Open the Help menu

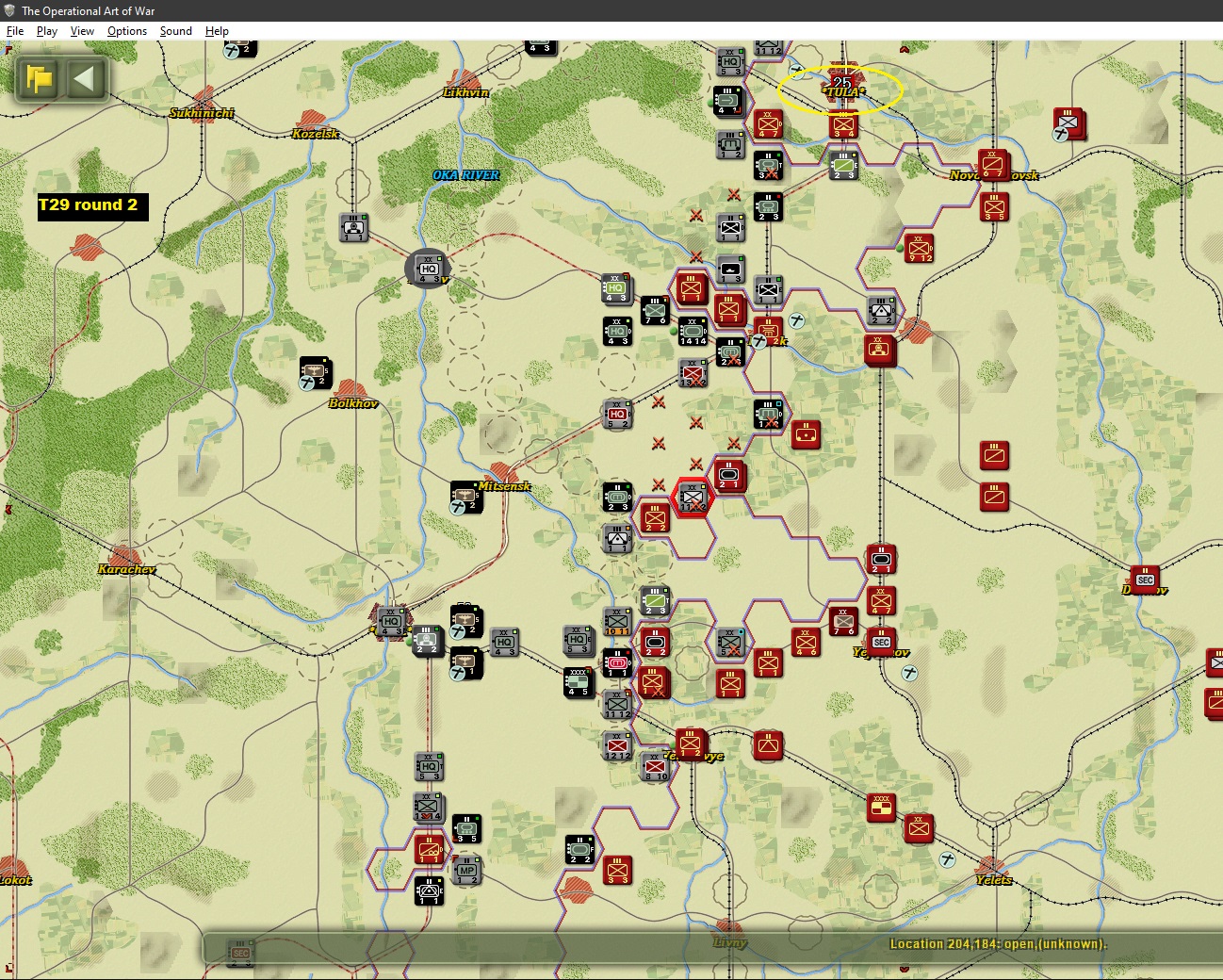(218, 31)
